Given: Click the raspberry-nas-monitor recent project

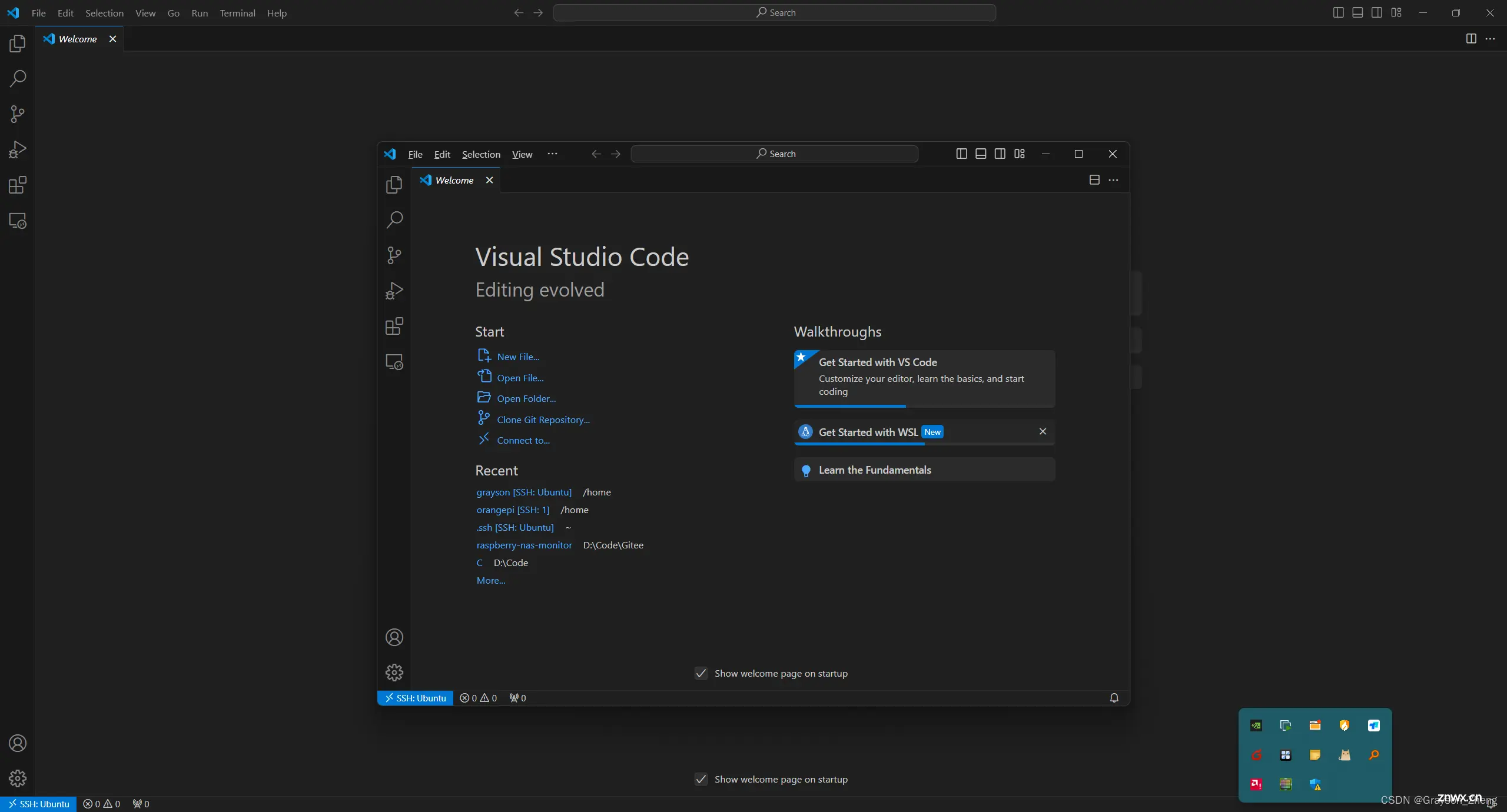Looking at the screenshot, I should [523, 545].
